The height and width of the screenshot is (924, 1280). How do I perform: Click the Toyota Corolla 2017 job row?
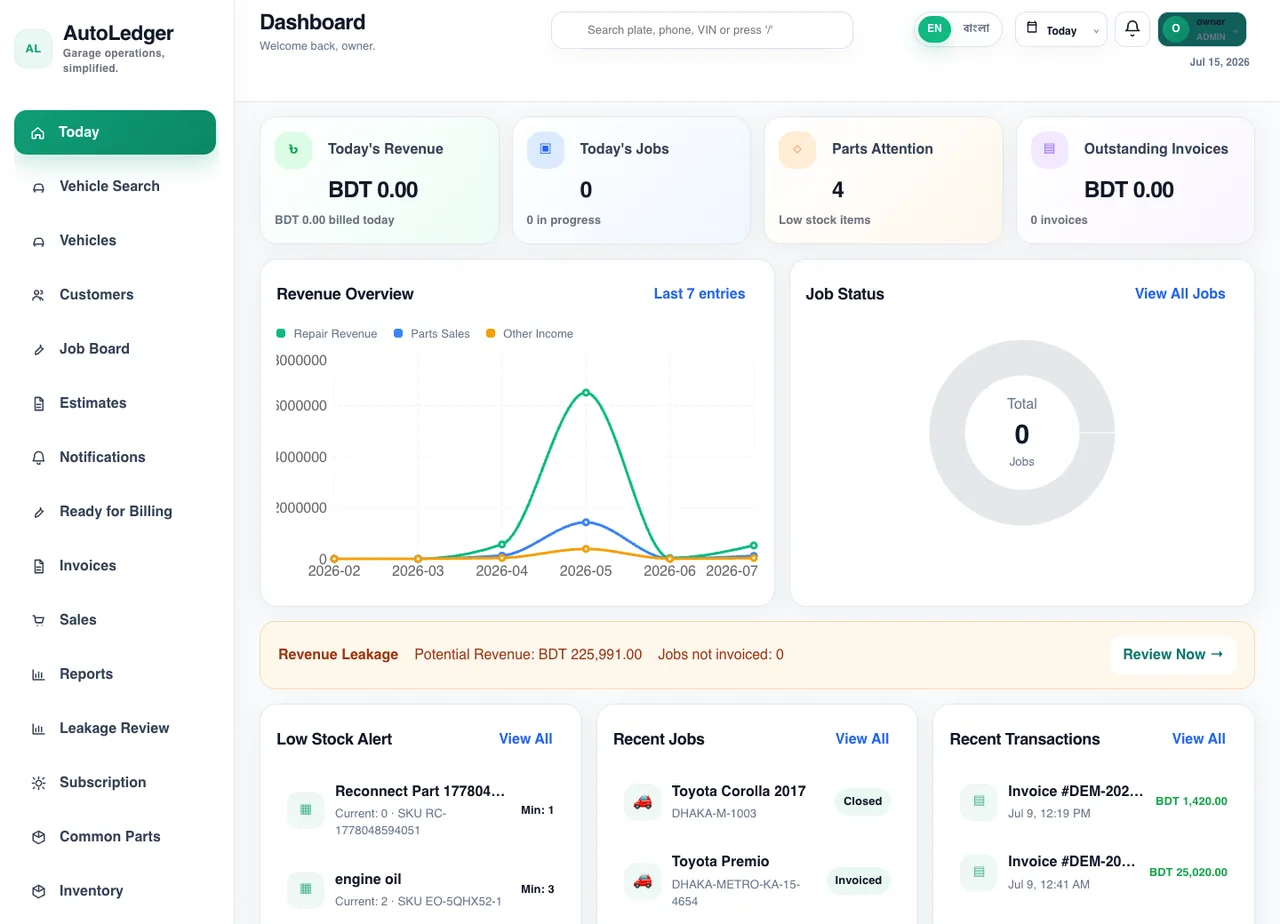(757, 801)
